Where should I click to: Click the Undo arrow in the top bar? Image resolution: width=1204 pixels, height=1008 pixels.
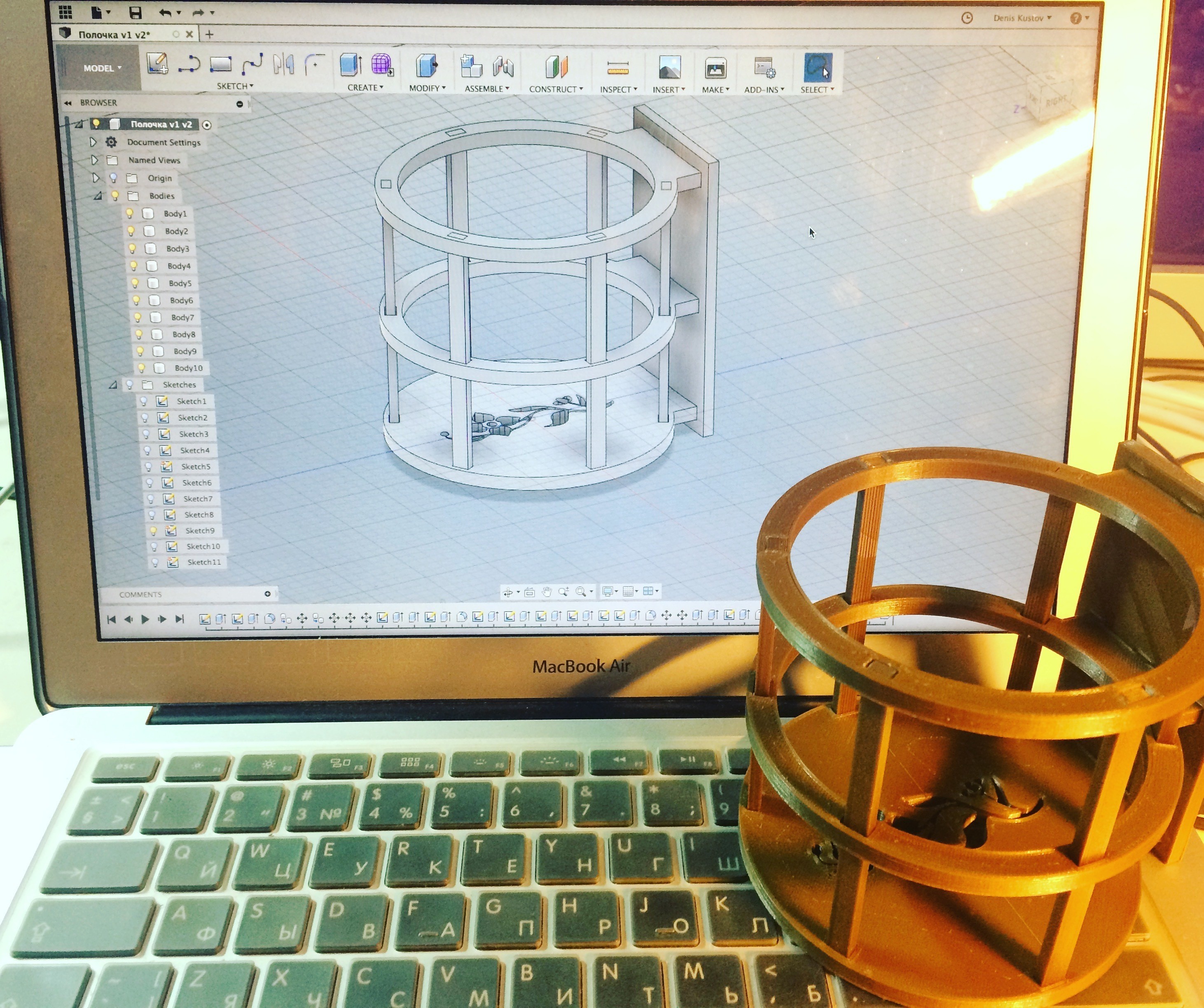(165, 13)
